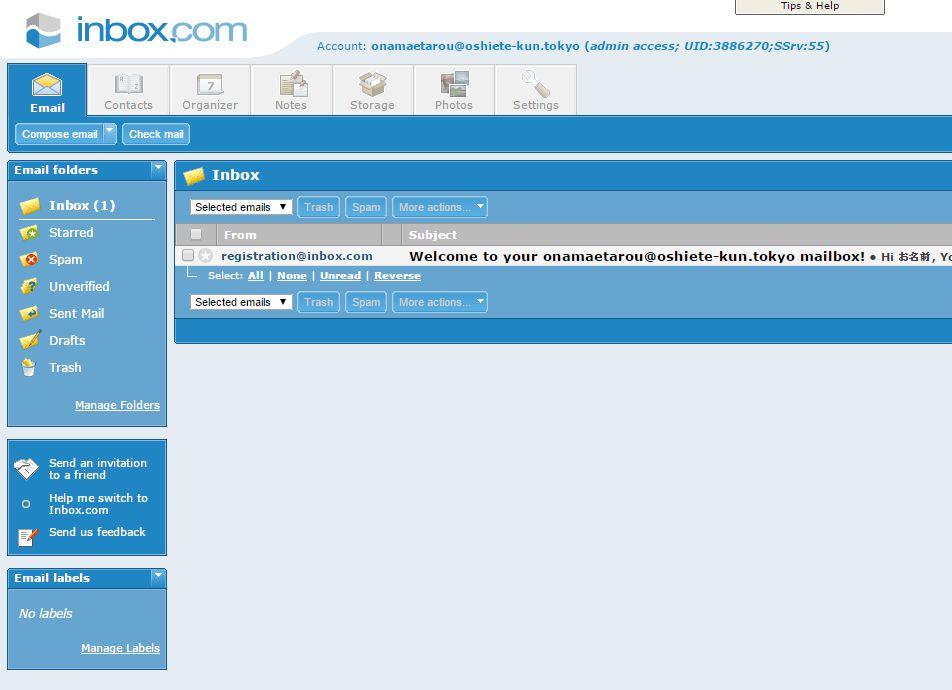Image resolution: width=952 pixels, height=690 pixels.
Task: Sort by the From column header
Action: (x=240, y=234)
